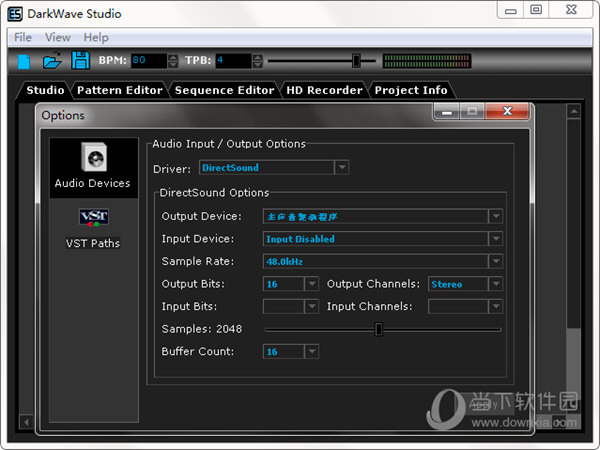Switch to the Project Info tab
The image size is (600, 450).
[411, 90]
